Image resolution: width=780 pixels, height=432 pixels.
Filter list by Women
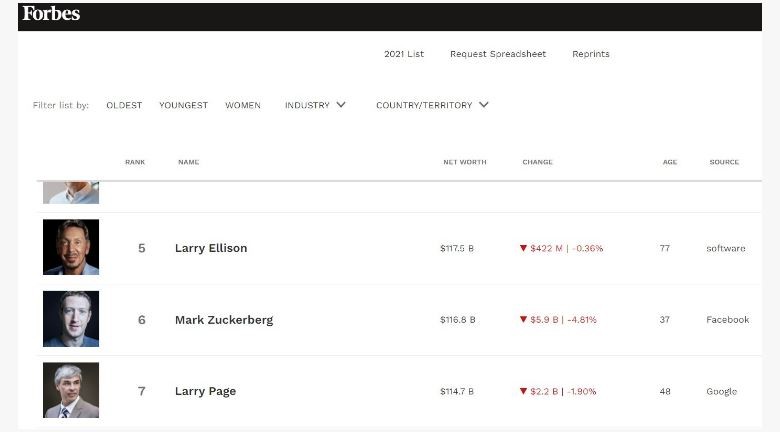click(243, 106)
